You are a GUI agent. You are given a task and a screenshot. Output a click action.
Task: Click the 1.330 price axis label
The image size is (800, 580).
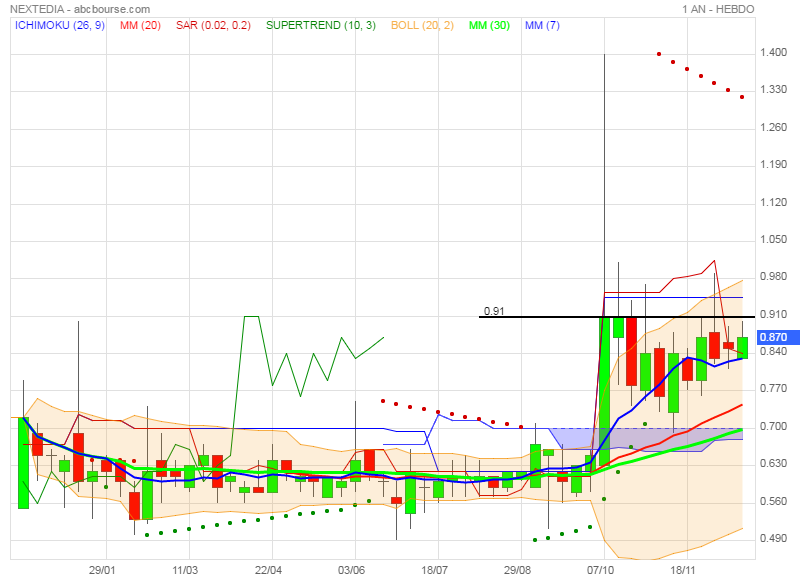point(773,90)
